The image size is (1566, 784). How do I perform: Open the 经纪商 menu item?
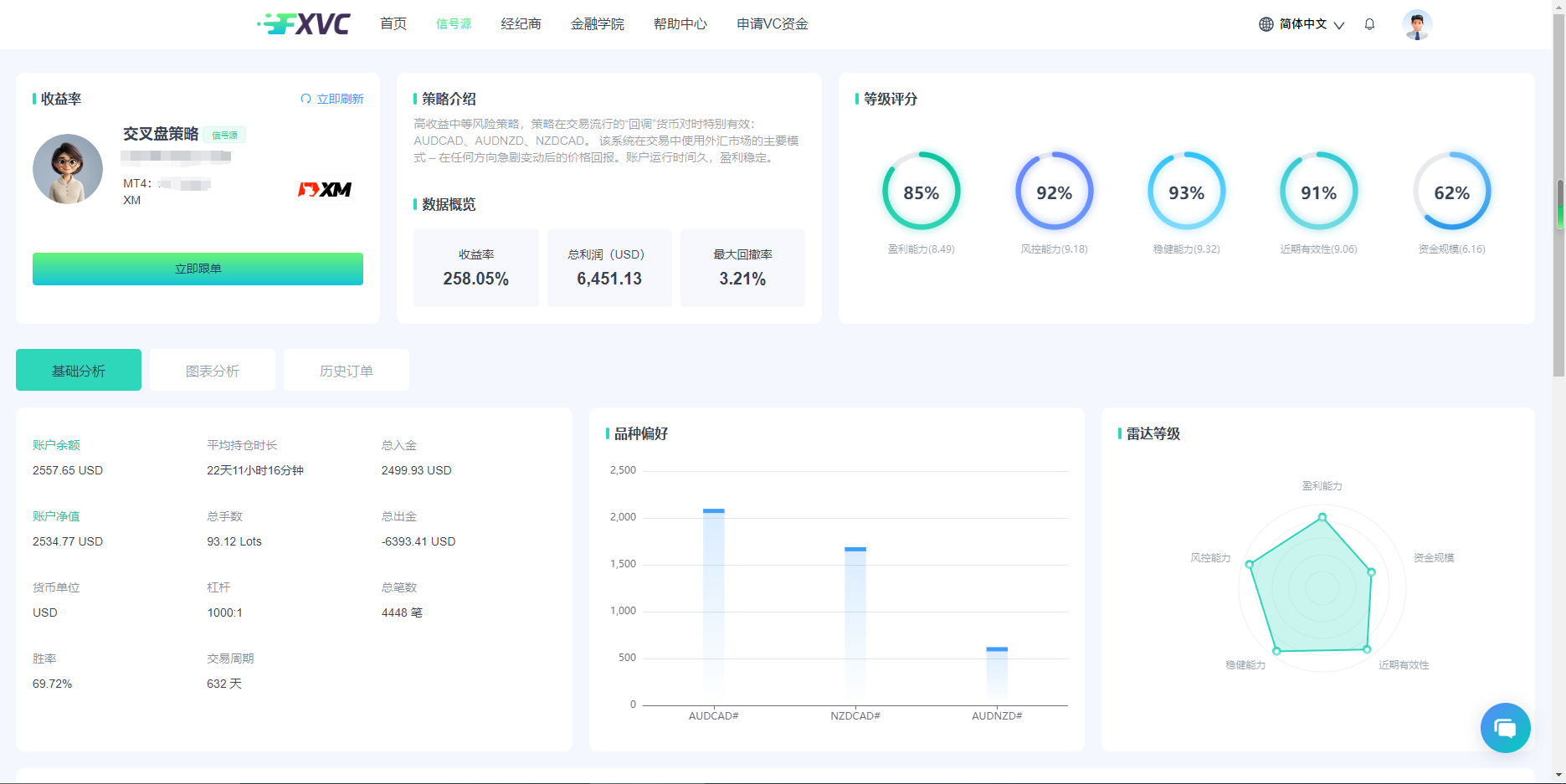point(521,24)
